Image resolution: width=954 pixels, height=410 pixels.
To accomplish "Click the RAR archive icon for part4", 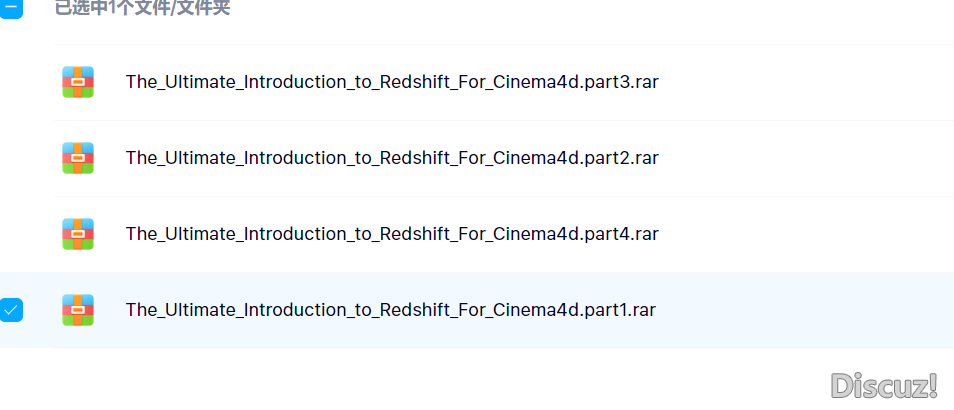I will click(78, 234).
